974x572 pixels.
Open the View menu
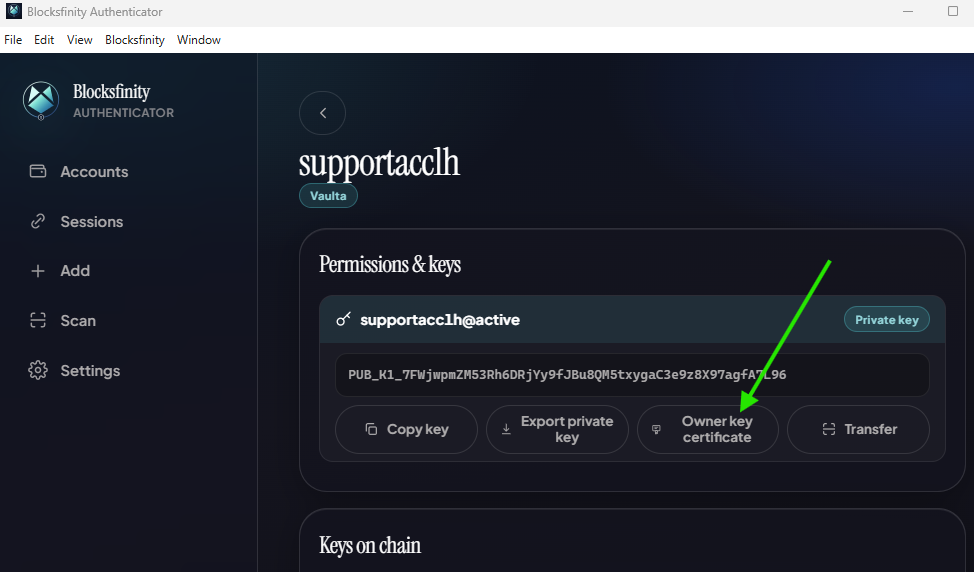point(80,40)
